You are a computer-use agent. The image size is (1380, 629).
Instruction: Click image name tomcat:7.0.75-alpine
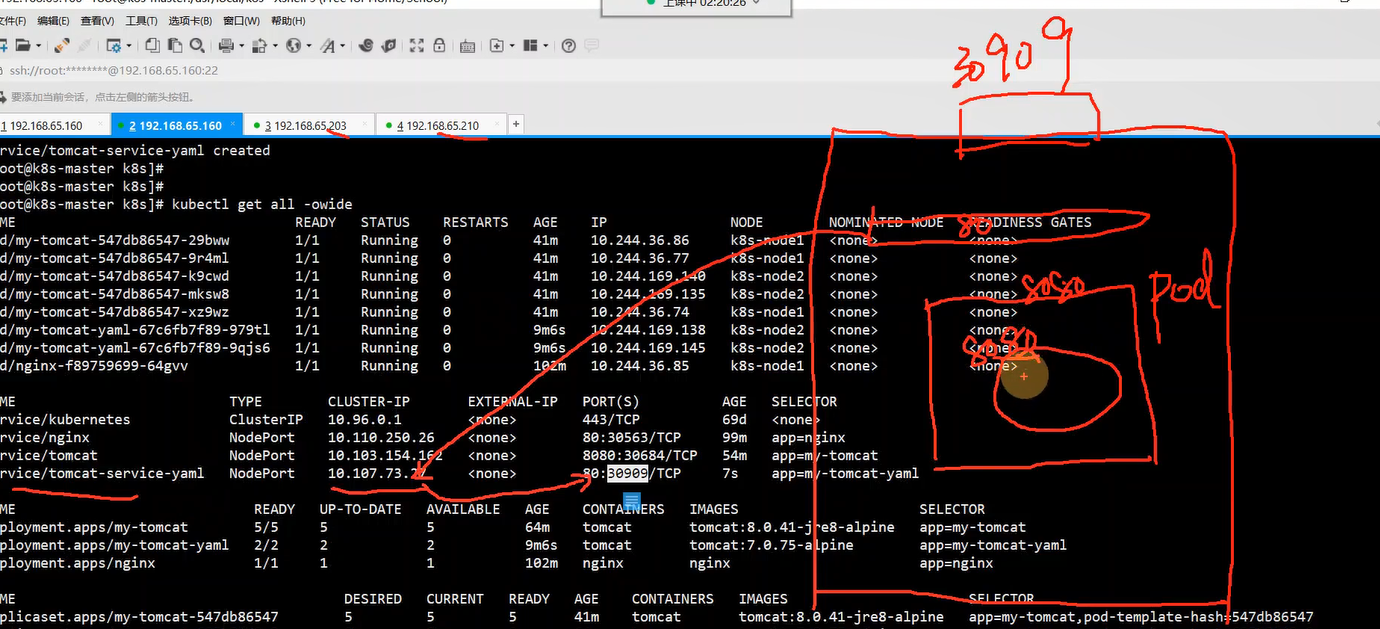click(772, 545)
